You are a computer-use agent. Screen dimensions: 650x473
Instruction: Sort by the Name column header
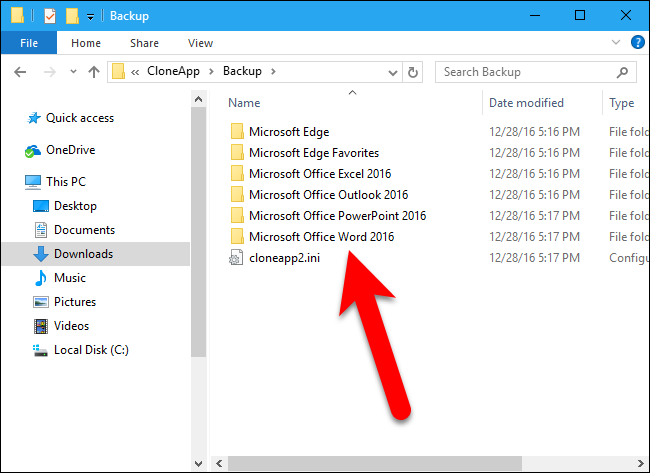pyautogui.click(x=244, y=103)
